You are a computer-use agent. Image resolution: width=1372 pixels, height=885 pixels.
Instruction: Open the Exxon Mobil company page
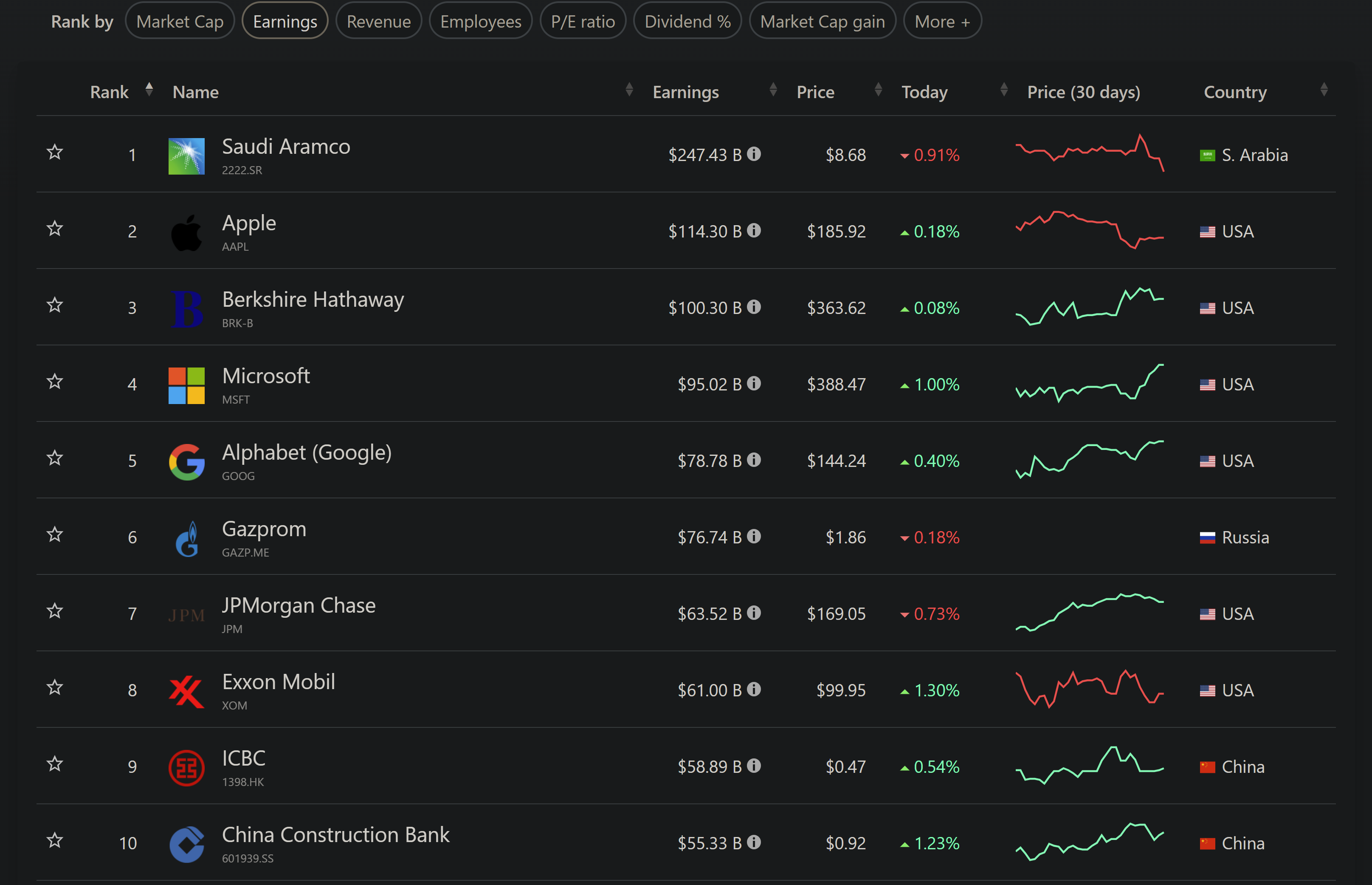278,682
